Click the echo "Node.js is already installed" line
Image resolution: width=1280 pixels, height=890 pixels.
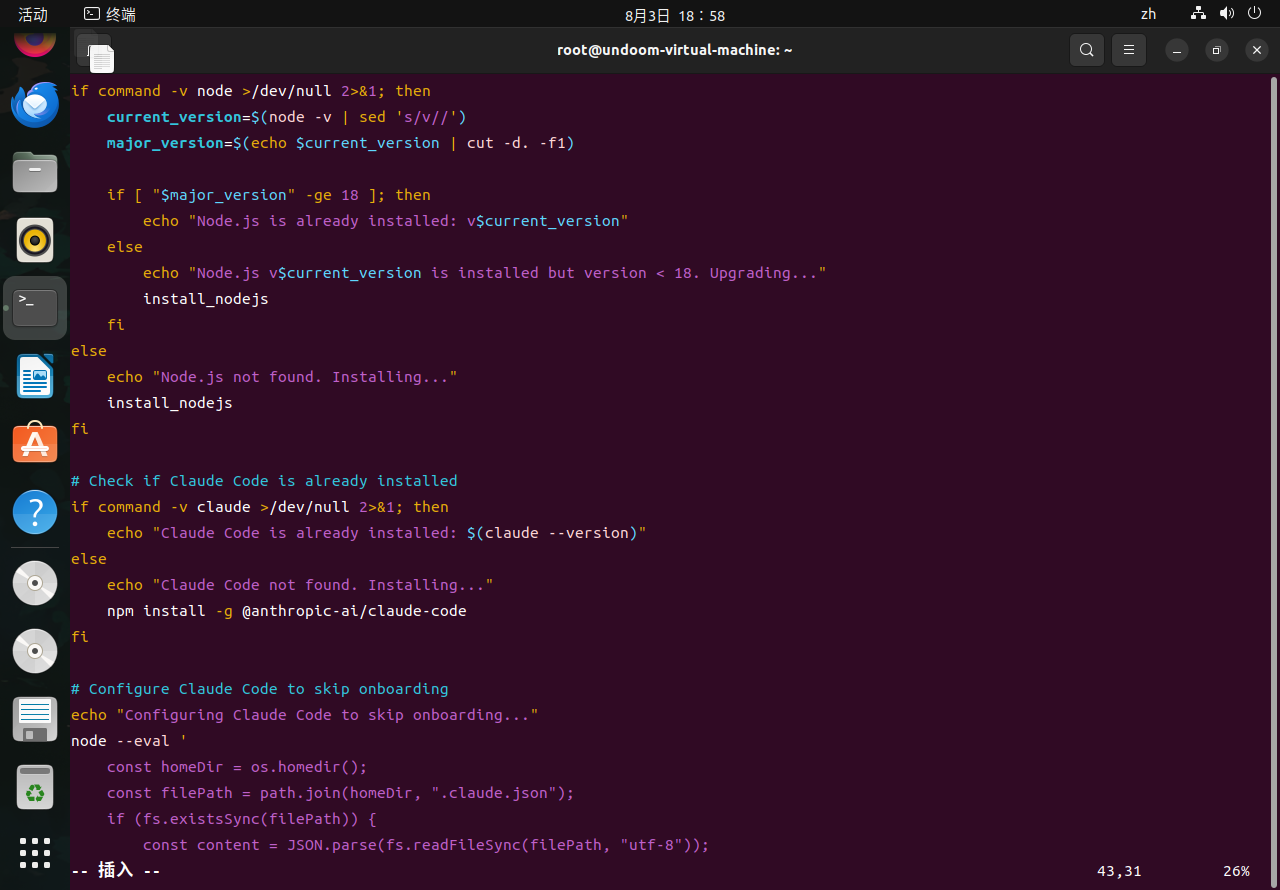click(386, 221)
